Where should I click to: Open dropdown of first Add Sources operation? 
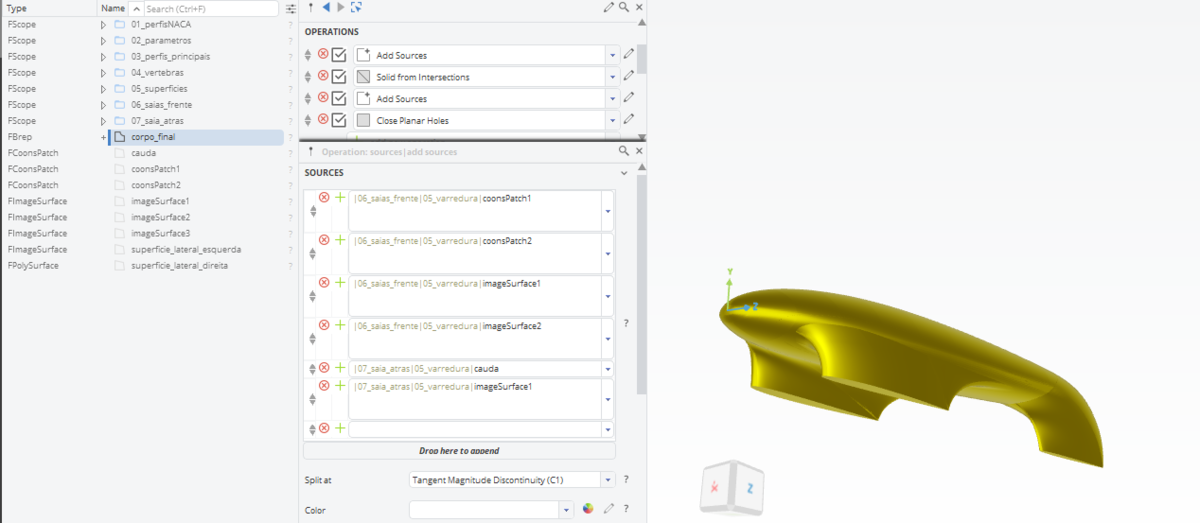[x=611, y=55]
